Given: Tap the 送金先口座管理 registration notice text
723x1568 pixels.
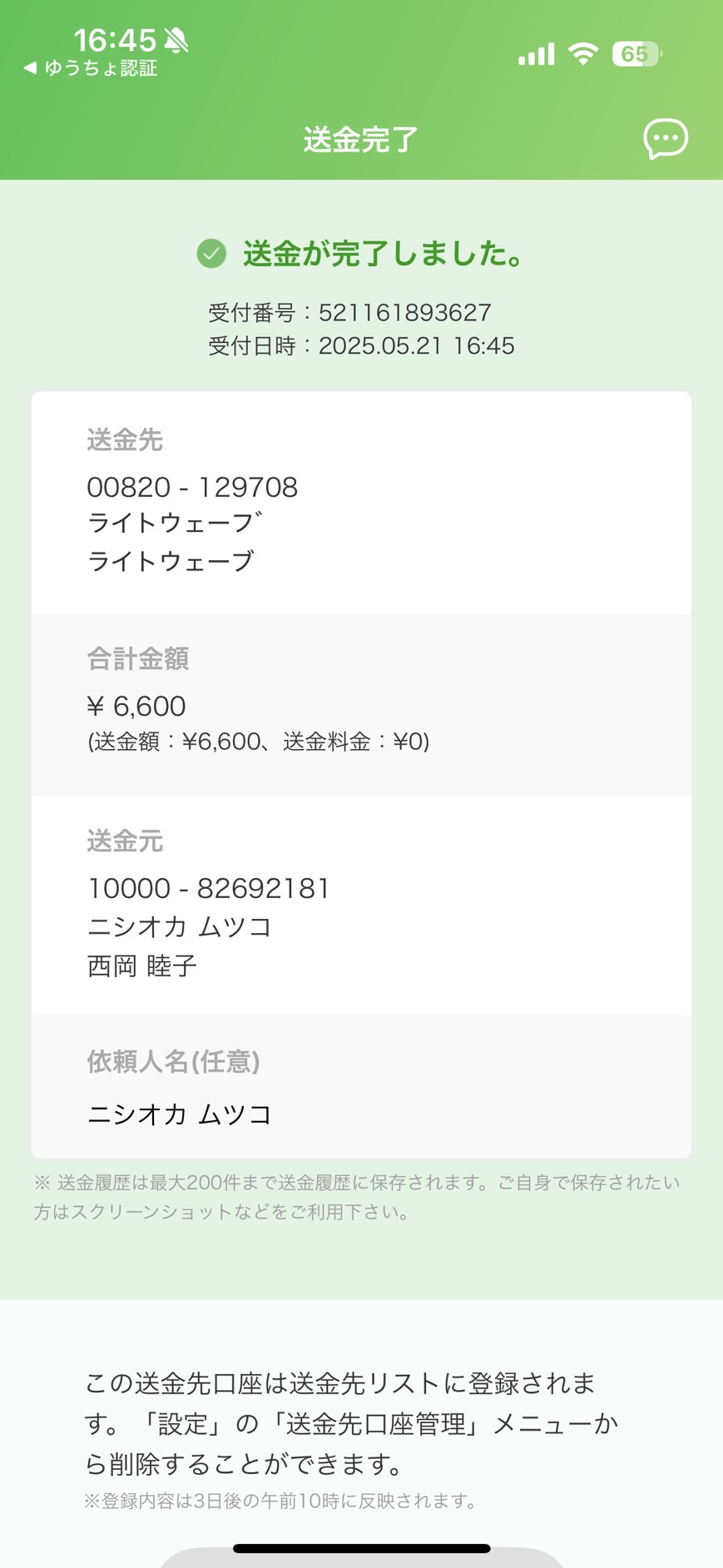Looking at the screenshot, I should (x=351, y=1423).
